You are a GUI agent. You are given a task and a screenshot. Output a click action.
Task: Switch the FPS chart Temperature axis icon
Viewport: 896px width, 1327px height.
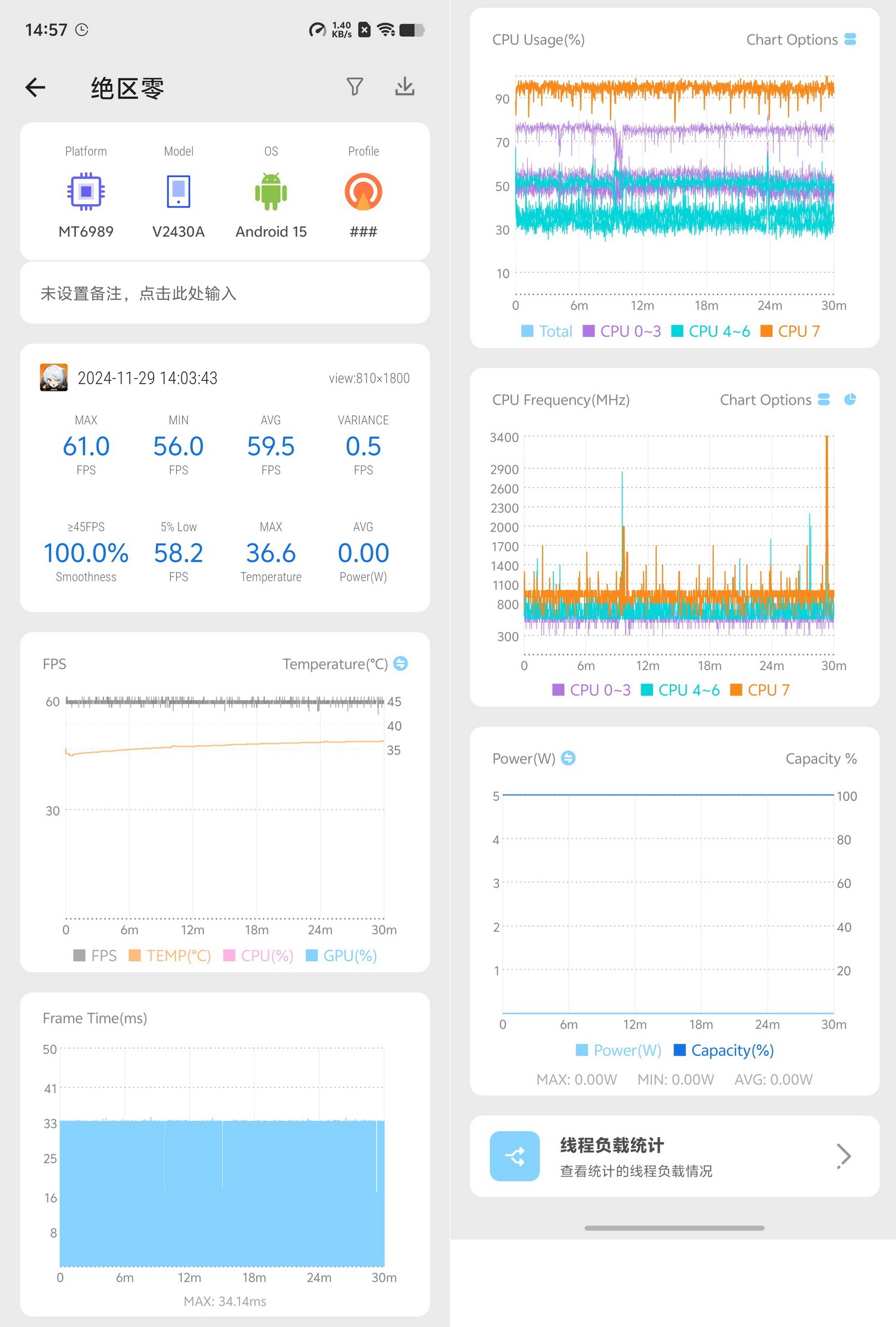tap(401, 663)
